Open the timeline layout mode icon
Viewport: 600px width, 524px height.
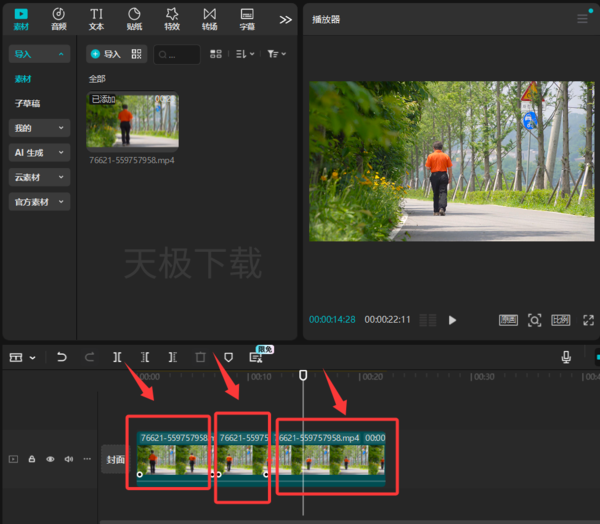click(x=16, y=357)
